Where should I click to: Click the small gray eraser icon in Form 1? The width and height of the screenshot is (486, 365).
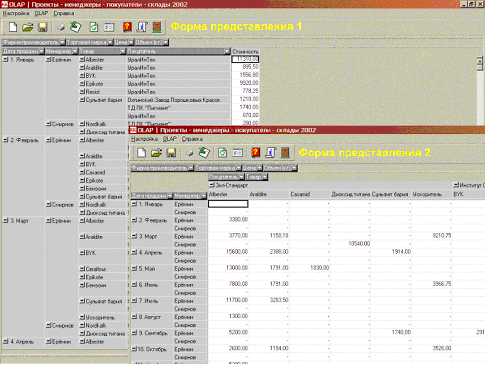click(61, 28)
